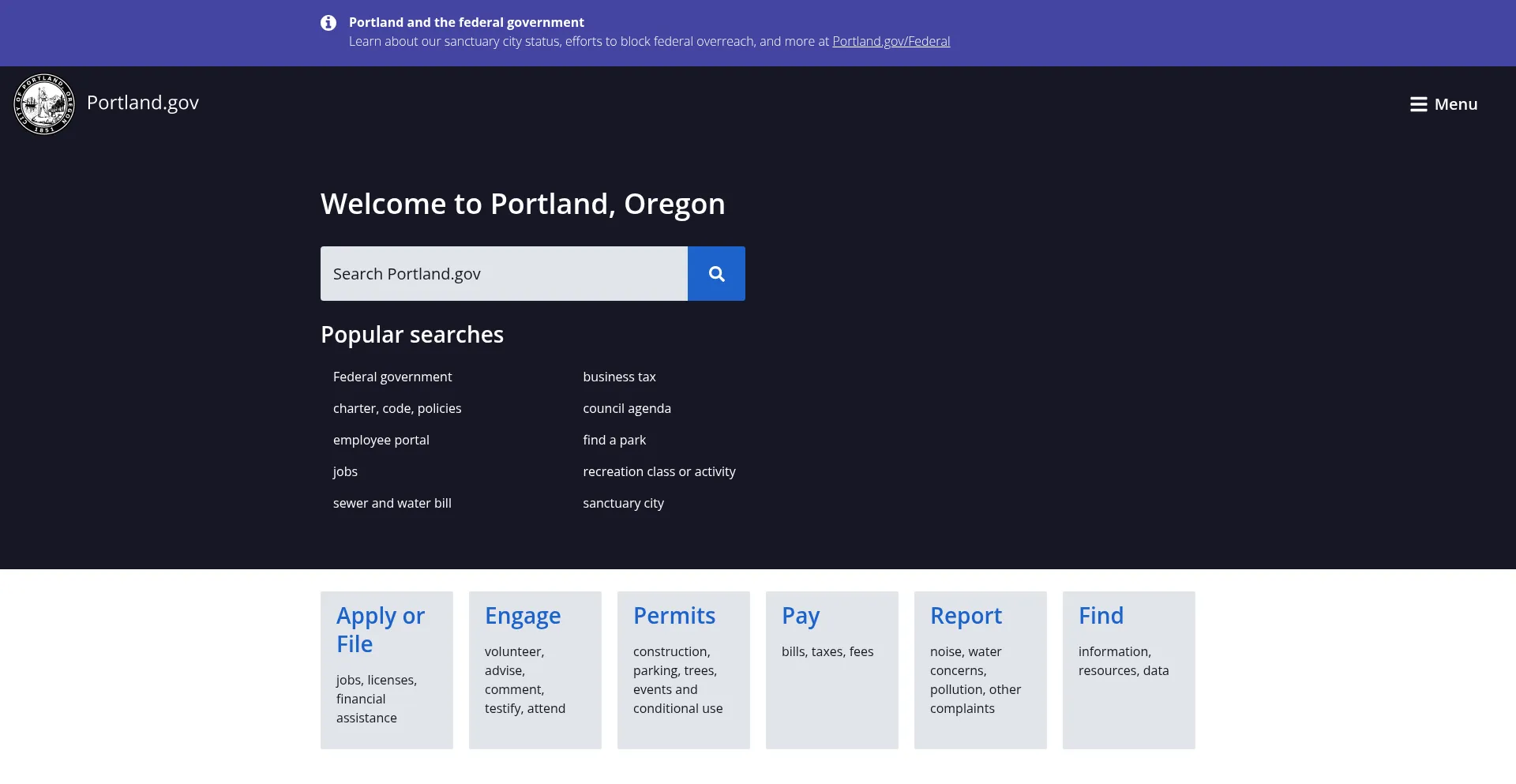Click the info icon in the banner

pyautogui.click(x=328, y=23)
